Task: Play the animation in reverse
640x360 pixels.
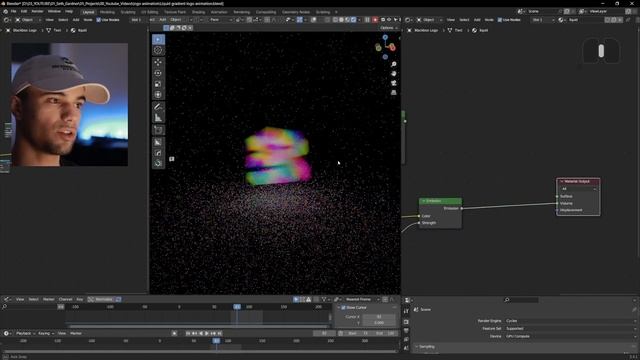Action: point(201,333)
